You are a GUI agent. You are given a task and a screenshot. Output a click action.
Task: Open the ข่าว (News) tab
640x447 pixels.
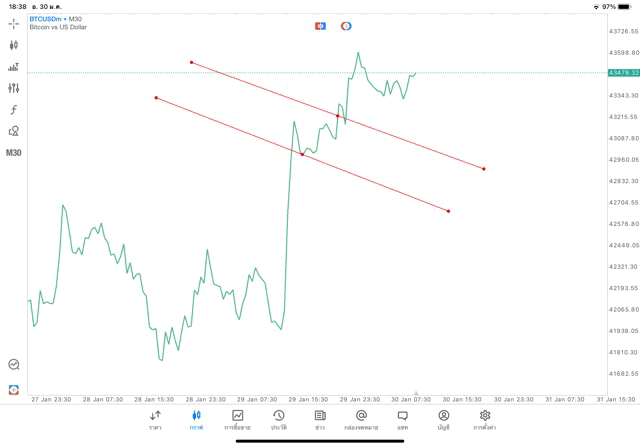point(320,419)
